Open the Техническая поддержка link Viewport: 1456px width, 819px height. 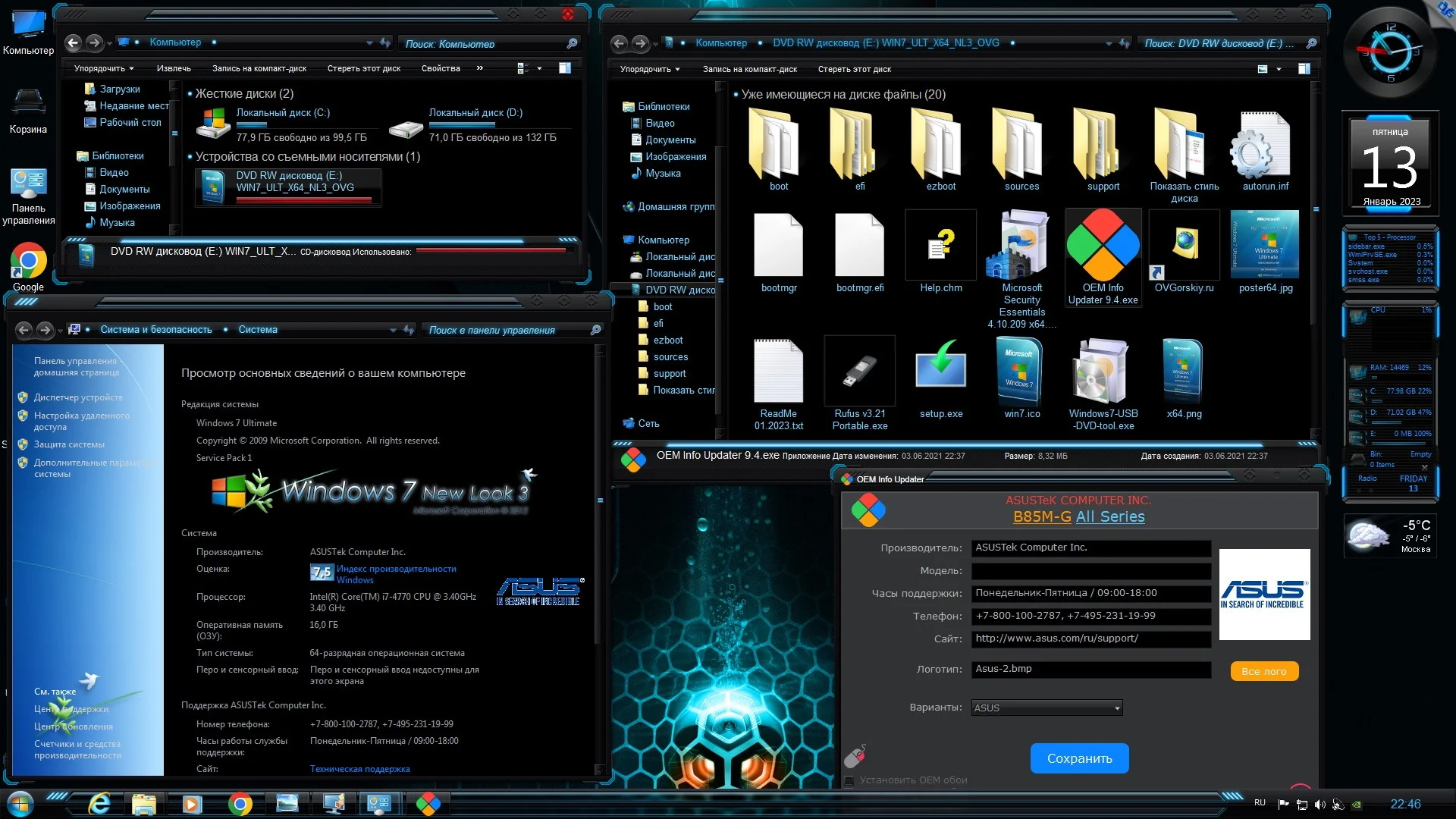359,769
